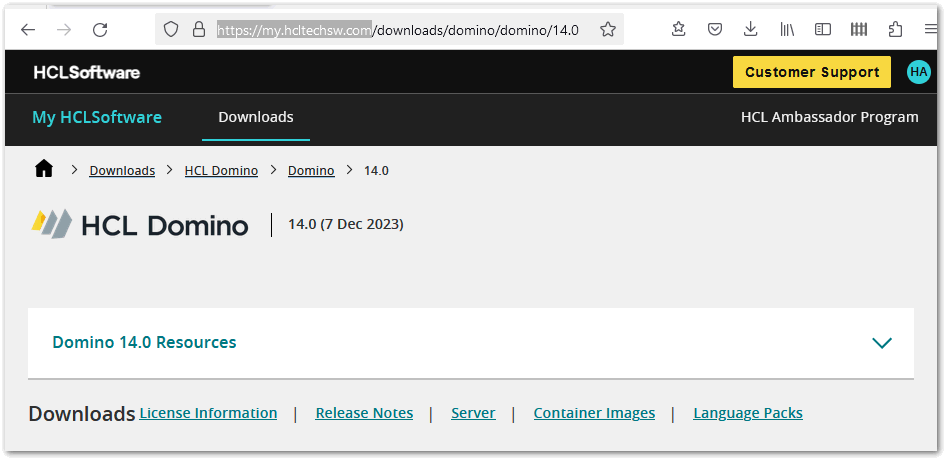Click the padlock site security icon
Screen dimensions: 946x460
point(198,30)
